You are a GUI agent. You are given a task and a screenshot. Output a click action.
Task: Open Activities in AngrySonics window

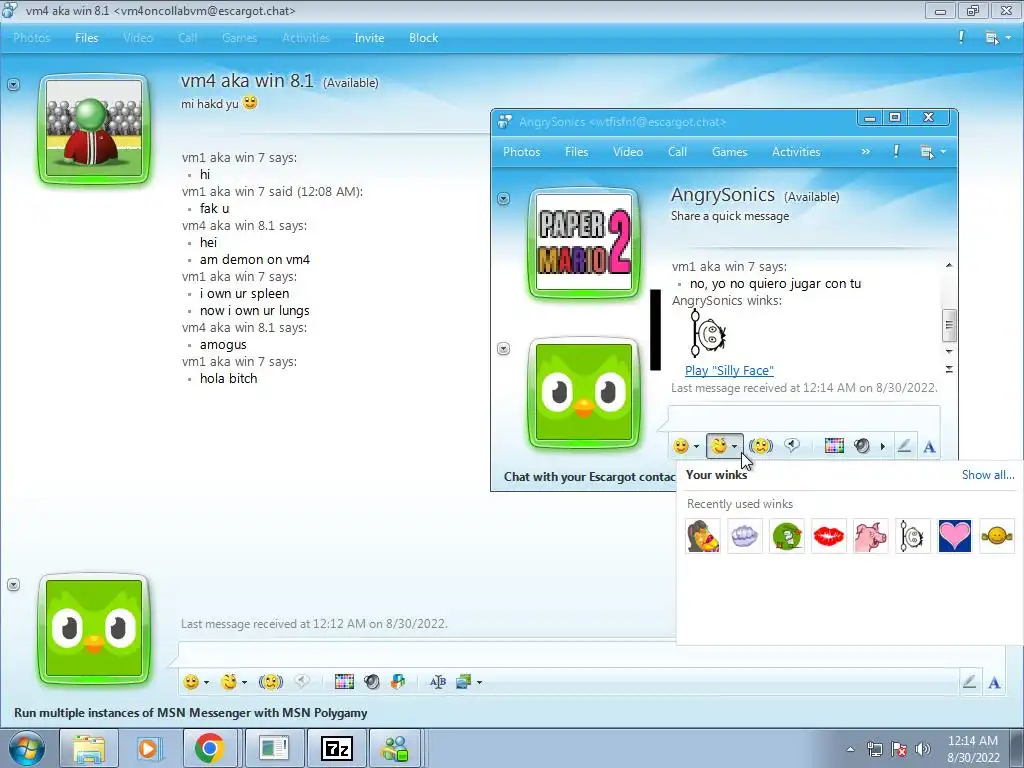click(796, 152)
